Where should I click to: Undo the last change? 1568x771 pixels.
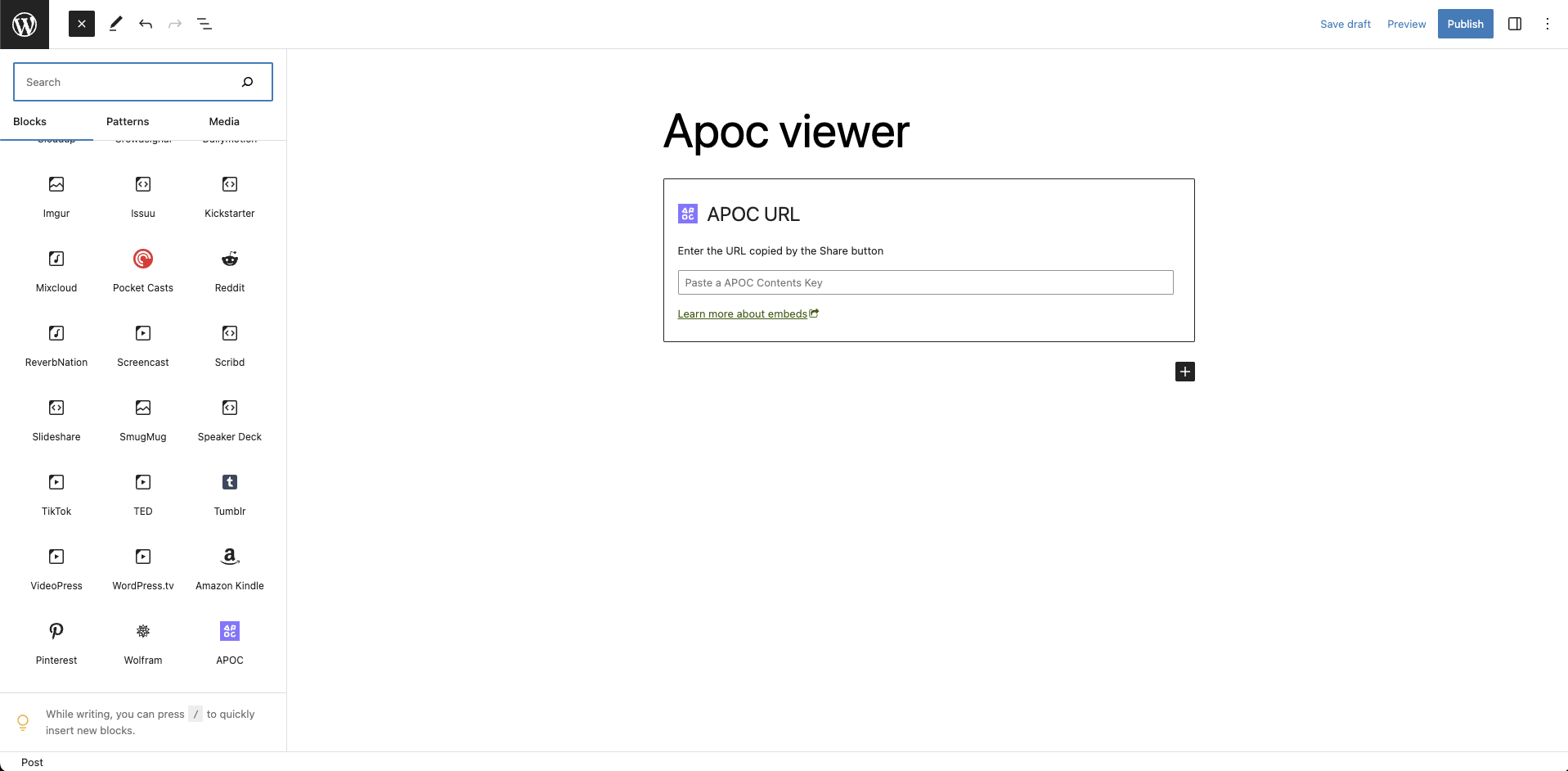coord(146,25)
